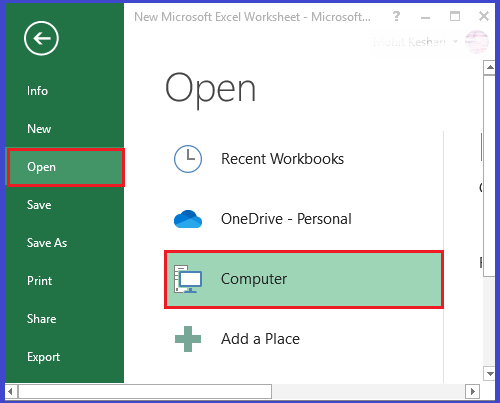Click the Computer monitor icon

188,279
